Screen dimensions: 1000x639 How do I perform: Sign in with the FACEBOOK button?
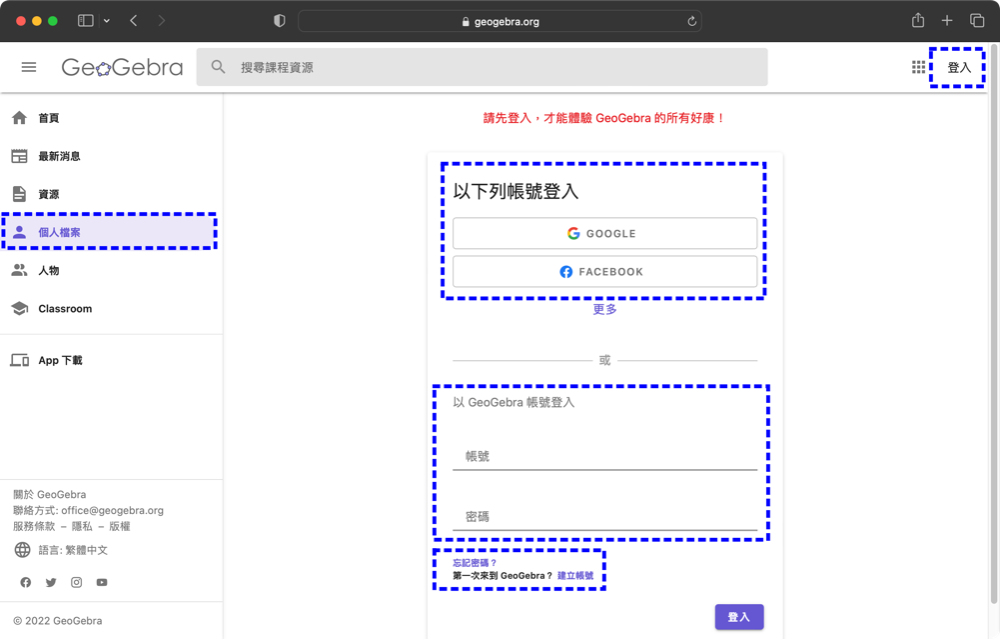tap(605, 272)
